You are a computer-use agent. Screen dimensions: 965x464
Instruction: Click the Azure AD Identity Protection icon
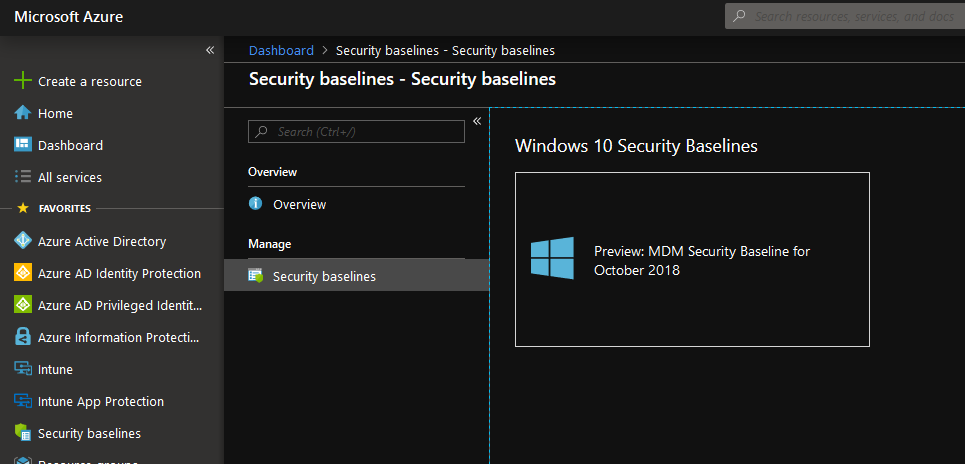tap(23, 273)
